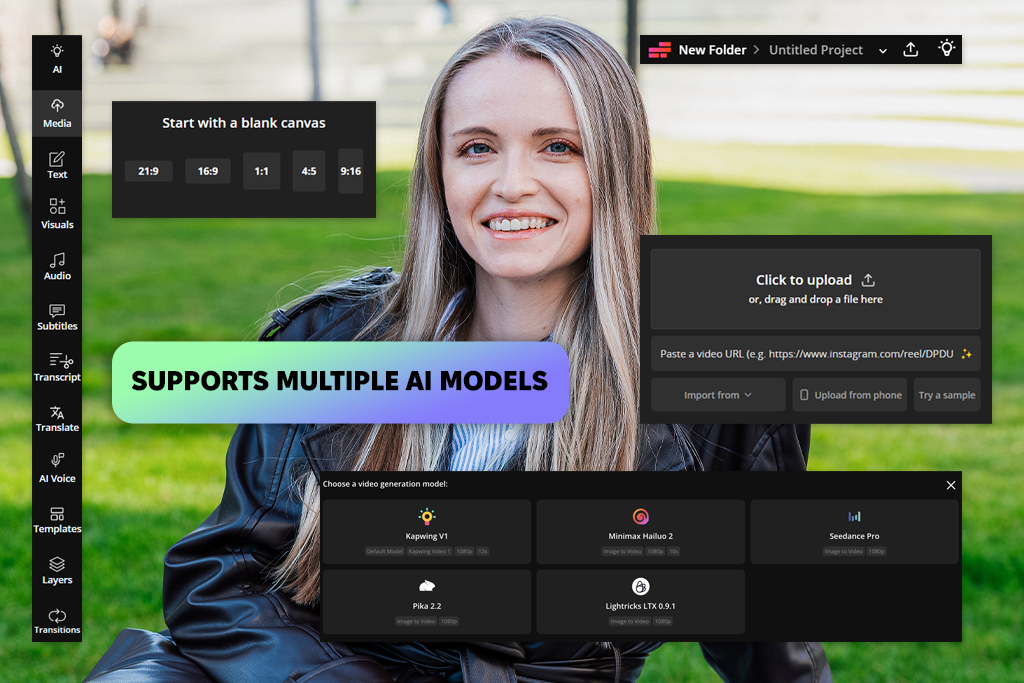Click the Untitled Project name
Image resolution: width=1024 pixels, height=683 pixels.
816,50
